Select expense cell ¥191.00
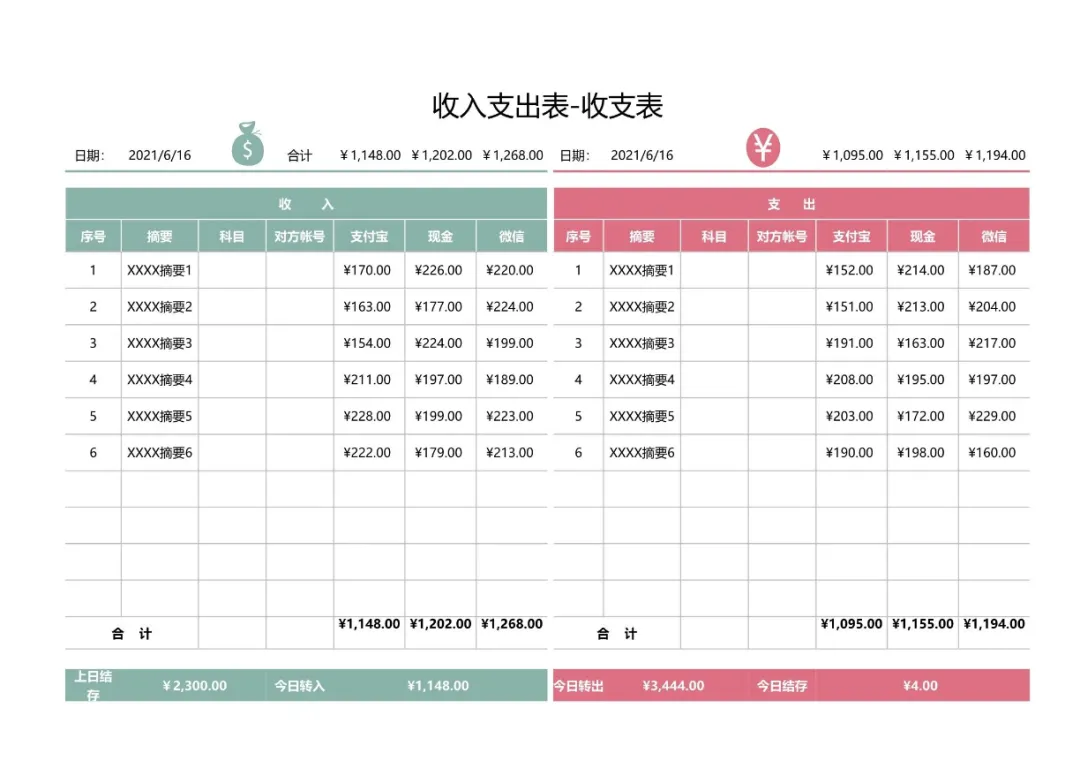Viewport: 1080px width, 768px height. pyautogui.click(x=849, y=343)
